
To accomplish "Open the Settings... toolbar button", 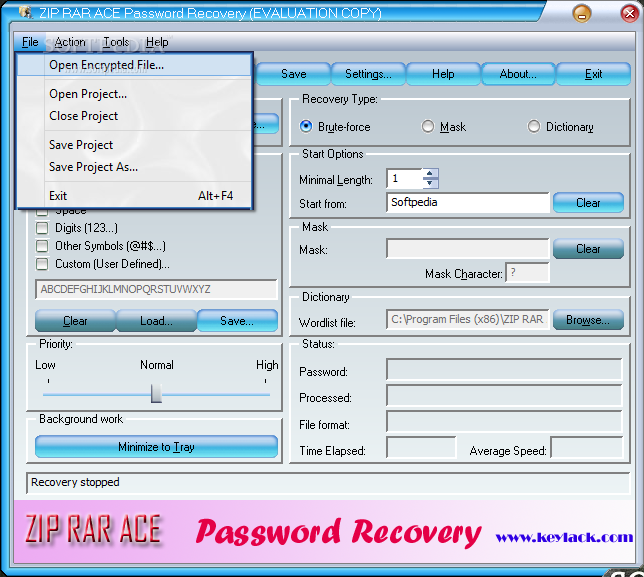I will click(x=368, y=74).
